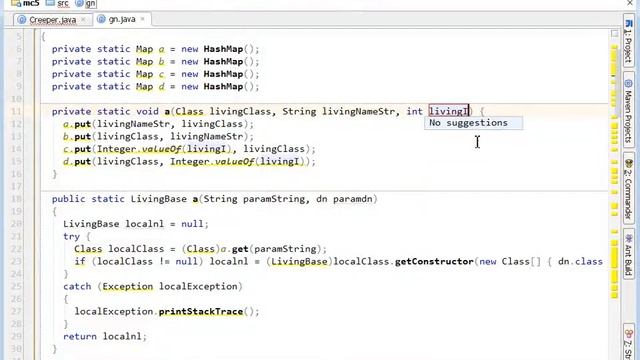Click the Commander tool window icon
The height and width of the screenshot is (360, 640).
coord(628,163)
